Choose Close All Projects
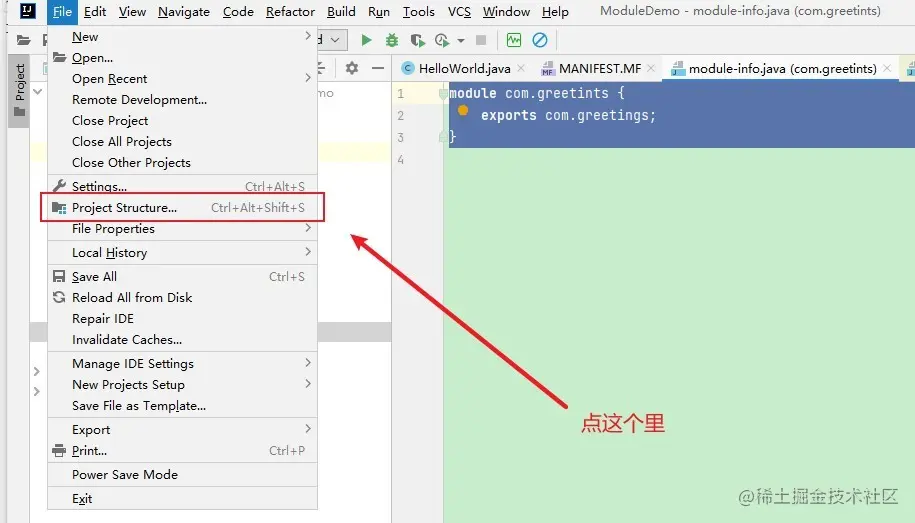Viewport: 915px width, 523px height. pos(182,142)
